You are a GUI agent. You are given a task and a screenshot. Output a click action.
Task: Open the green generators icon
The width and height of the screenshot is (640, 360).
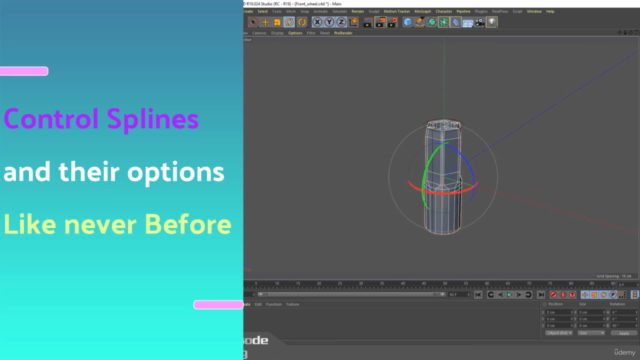[x=431, y=22]
